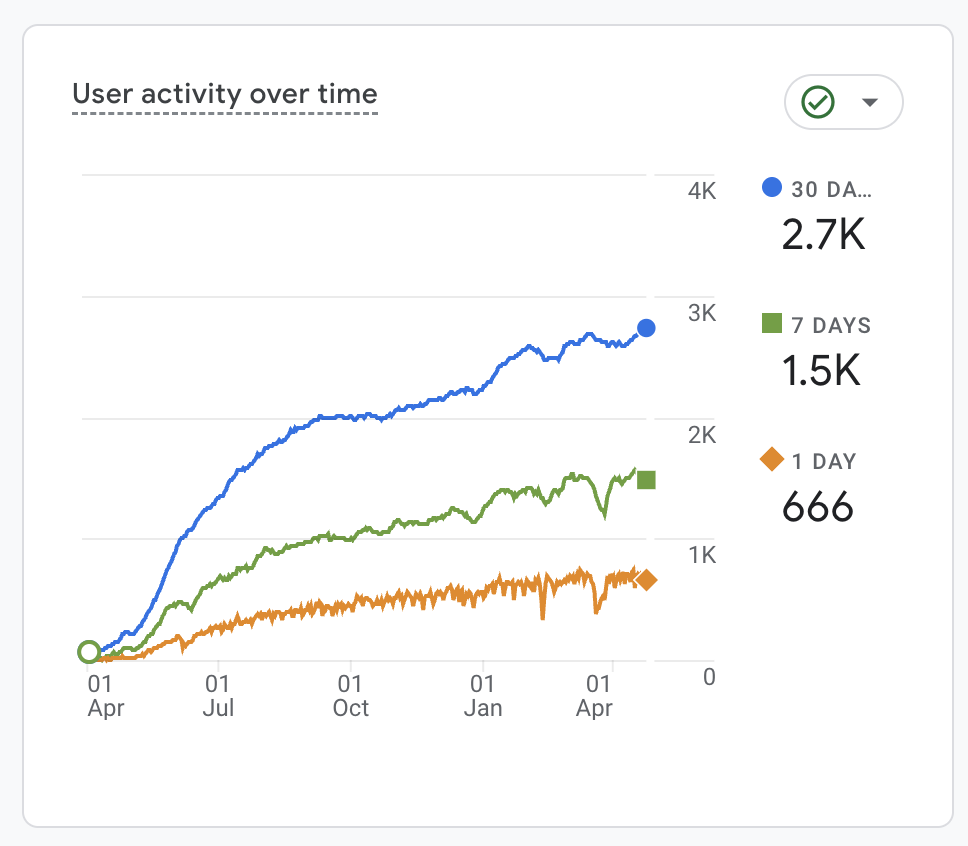
Task: Click the green 7 days legend square
Action: 772,324
